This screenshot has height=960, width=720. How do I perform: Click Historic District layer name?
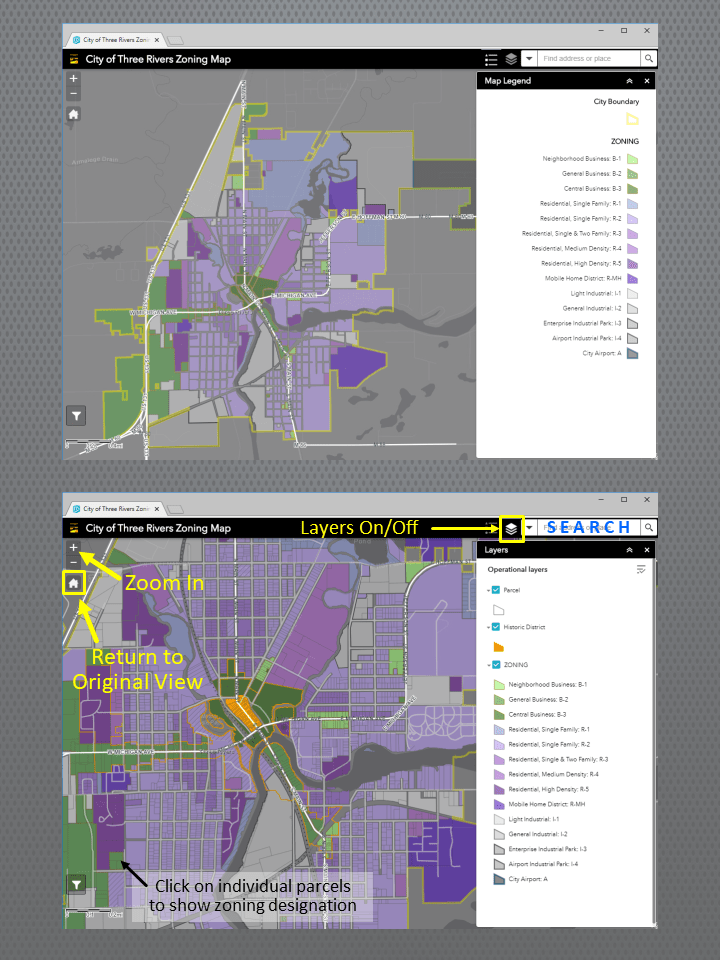(524, 627)
